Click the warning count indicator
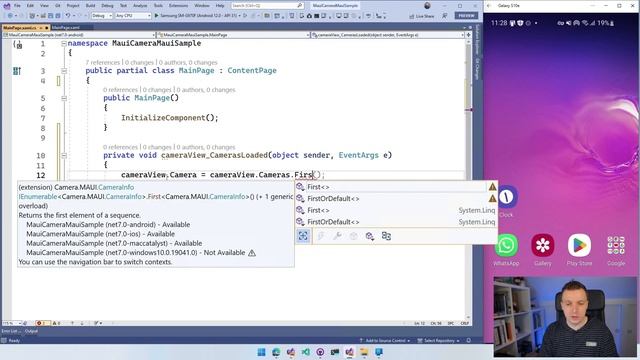This screenshot has height=360, width=640. click(x=56, y=323)
